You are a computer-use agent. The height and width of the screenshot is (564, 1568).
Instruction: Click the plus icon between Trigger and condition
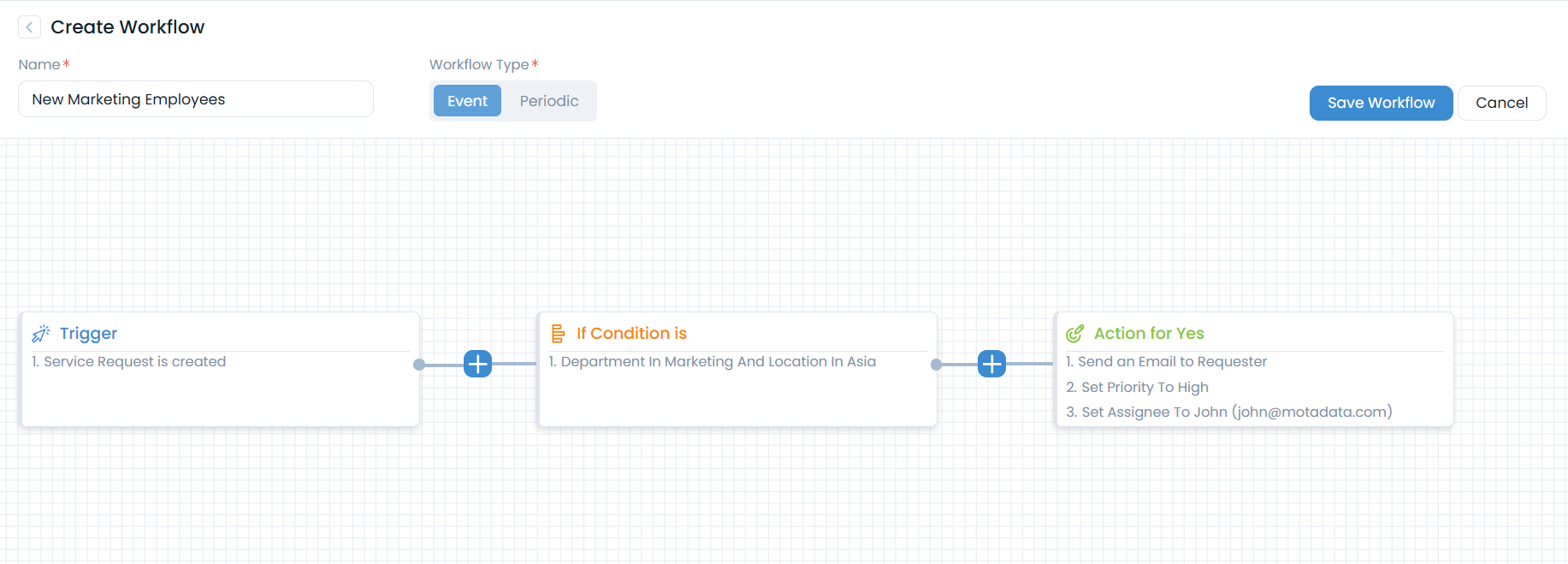pyautogui.click(x=477, y=364)
